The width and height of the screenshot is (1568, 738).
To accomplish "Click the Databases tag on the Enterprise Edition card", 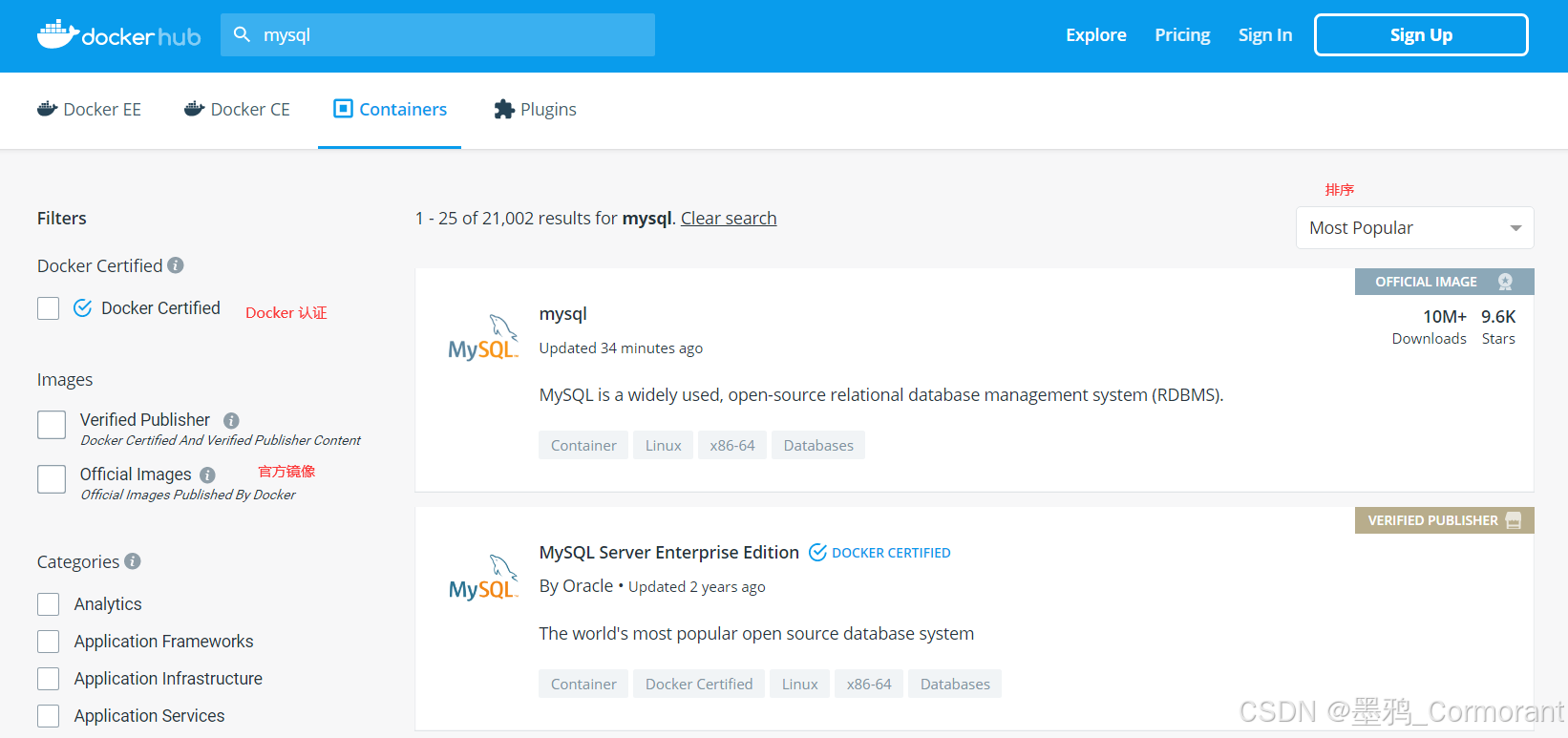I will tap(955, 685).
